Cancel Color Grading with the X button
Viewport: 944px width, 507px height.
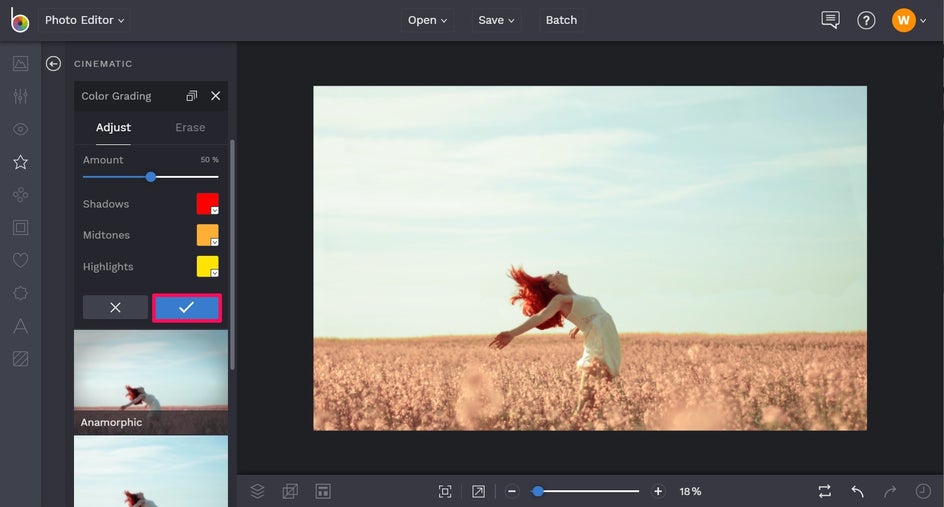pos(115,308)
